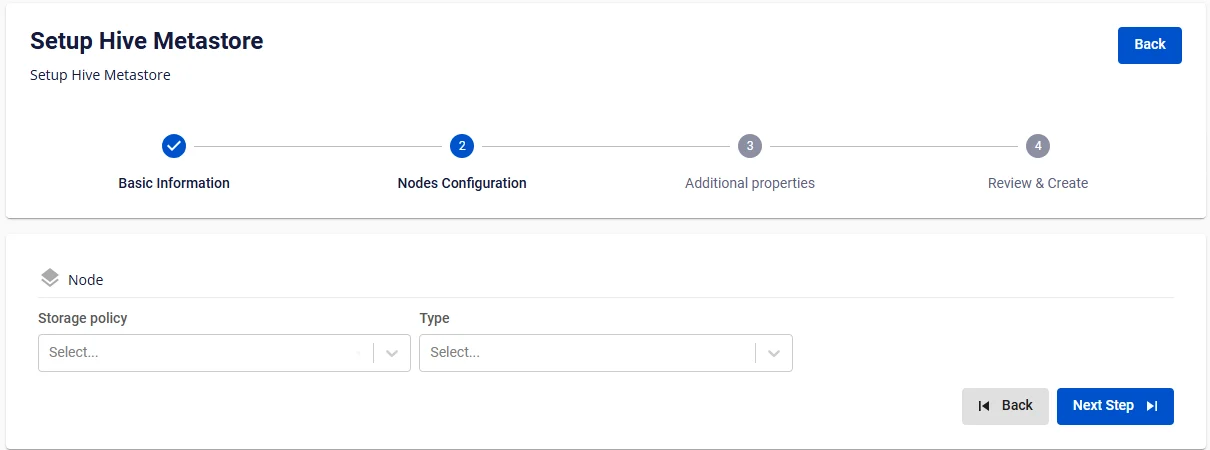The height and width of the screenshot is (450, 1210).
Task: Switch to Additional properties step
Action: 750,183
